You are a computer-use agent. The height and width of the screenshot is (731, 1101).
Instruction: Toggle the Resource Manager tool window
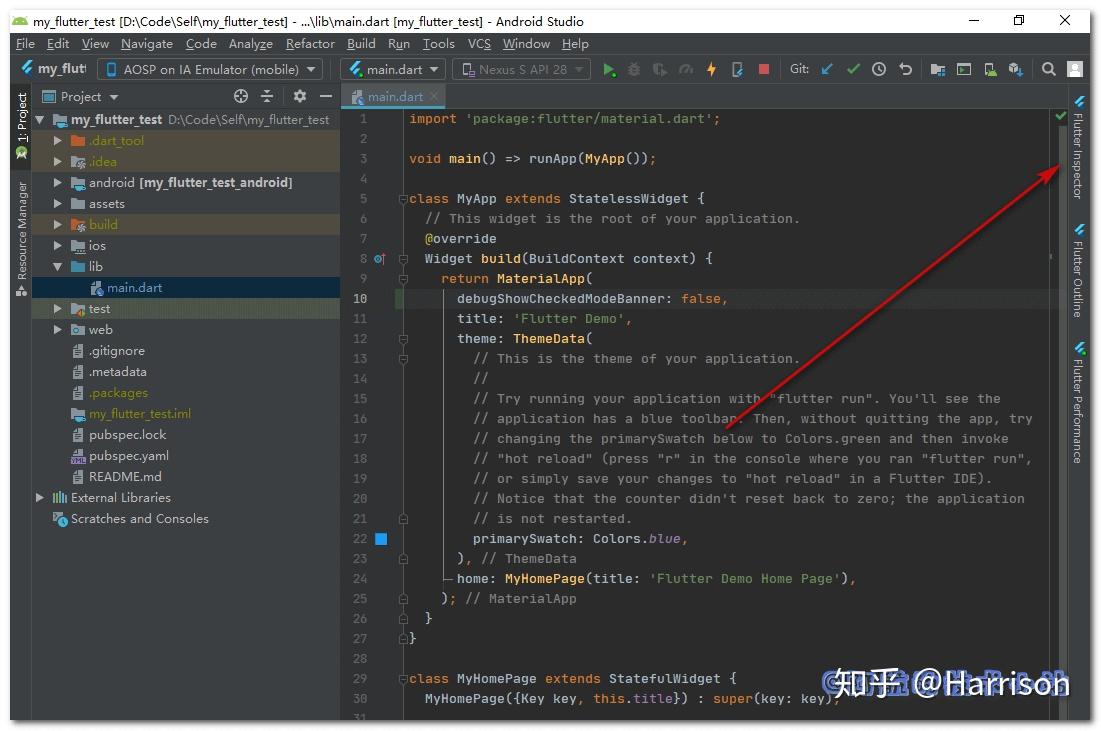coord(22,237)
